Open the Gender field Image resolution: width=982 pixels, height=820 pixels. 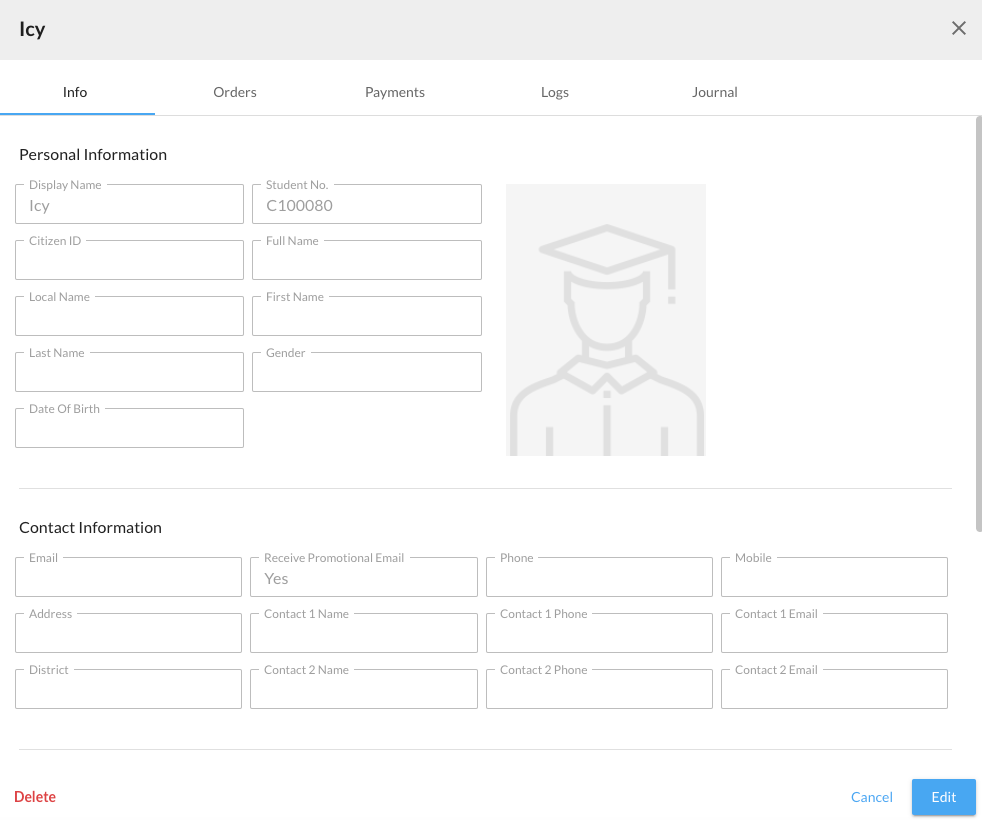pos(367,372)
